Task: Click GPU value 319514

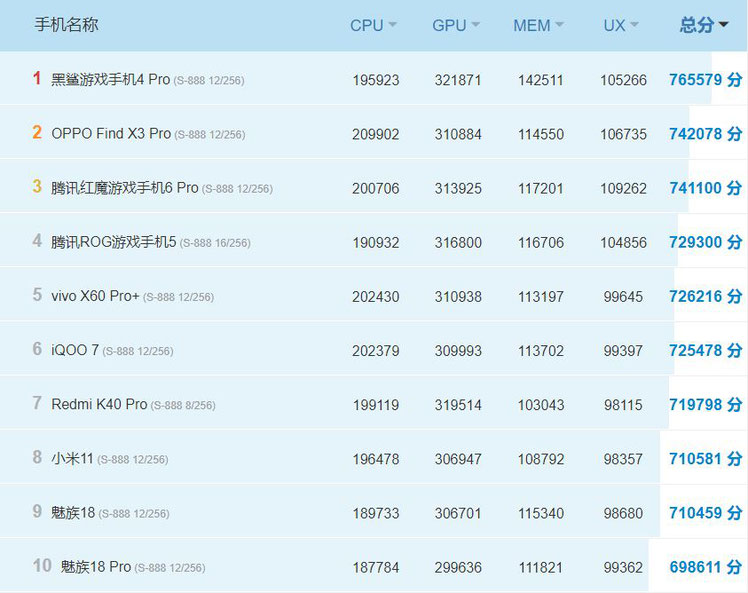Action: click(458, 405)
